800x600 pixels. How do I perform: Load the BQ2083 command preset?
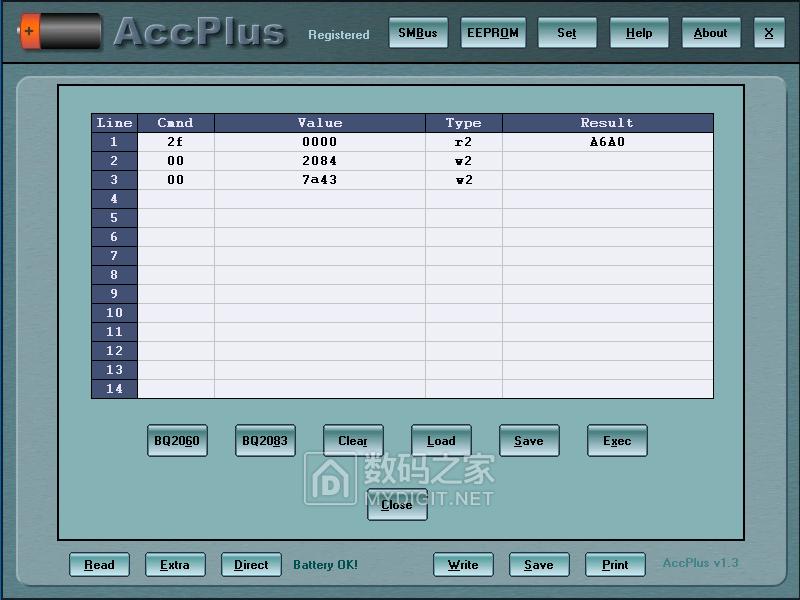pyautogui.click(x=265, y=440)
